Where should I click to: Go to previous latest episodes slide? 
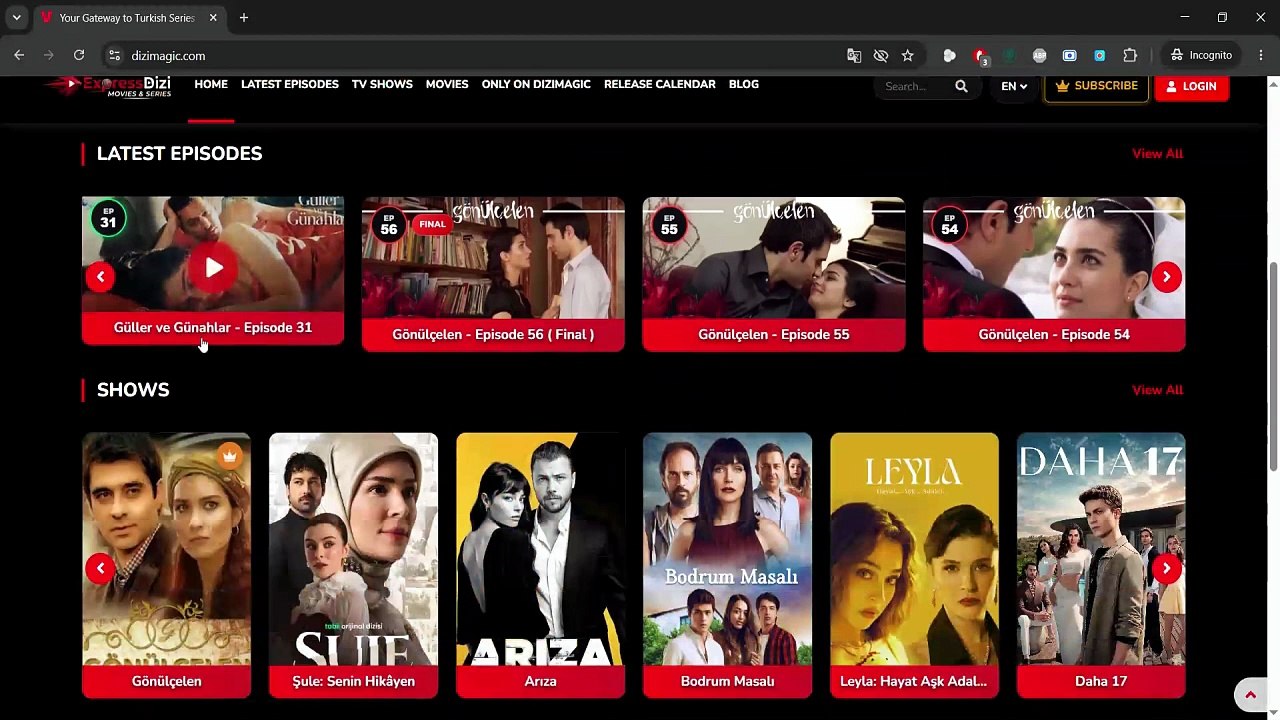tap(100, 277)
